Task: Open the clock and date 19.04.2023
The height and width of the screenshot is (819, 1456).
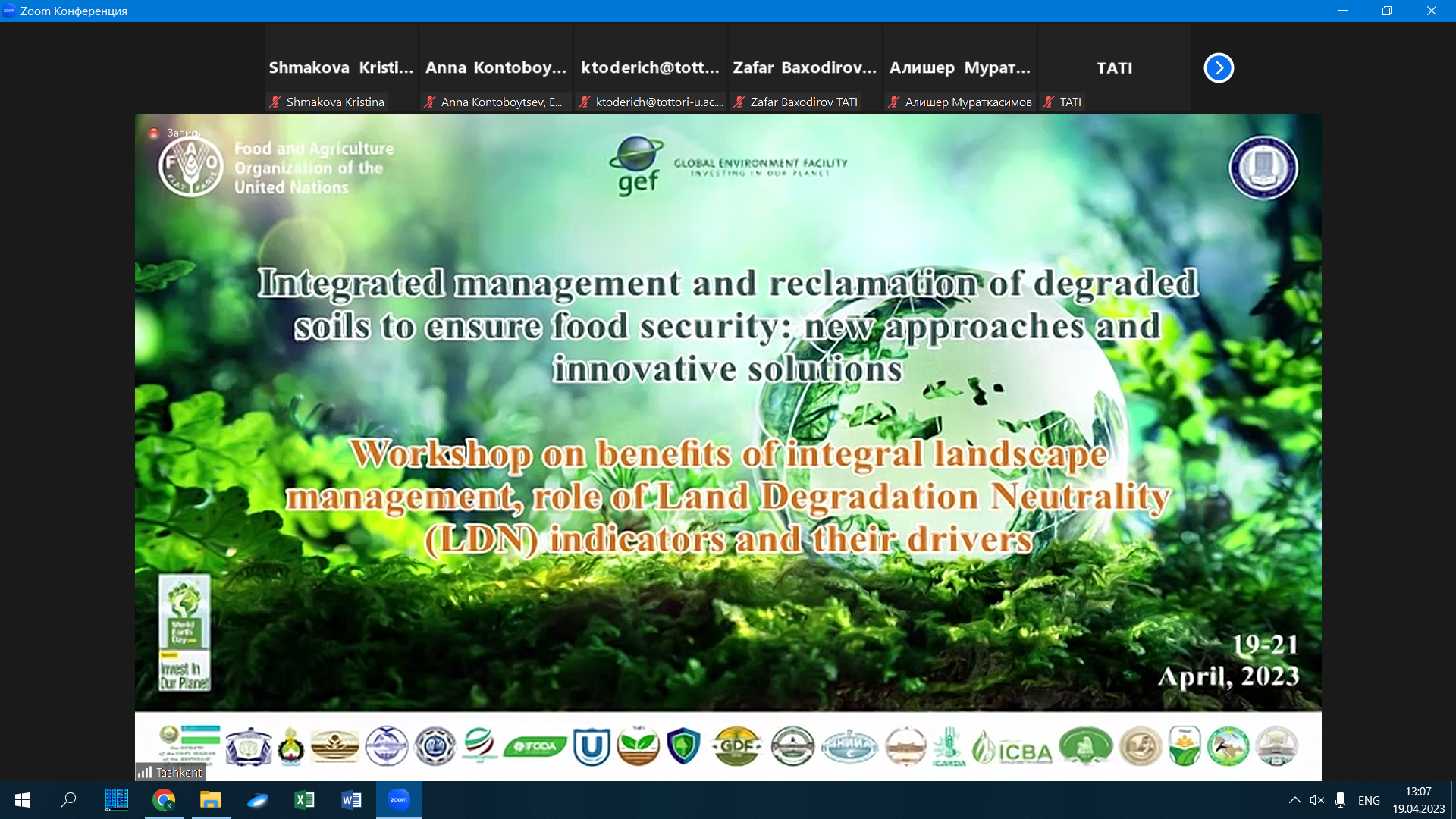Action: tap(1418, 800)
